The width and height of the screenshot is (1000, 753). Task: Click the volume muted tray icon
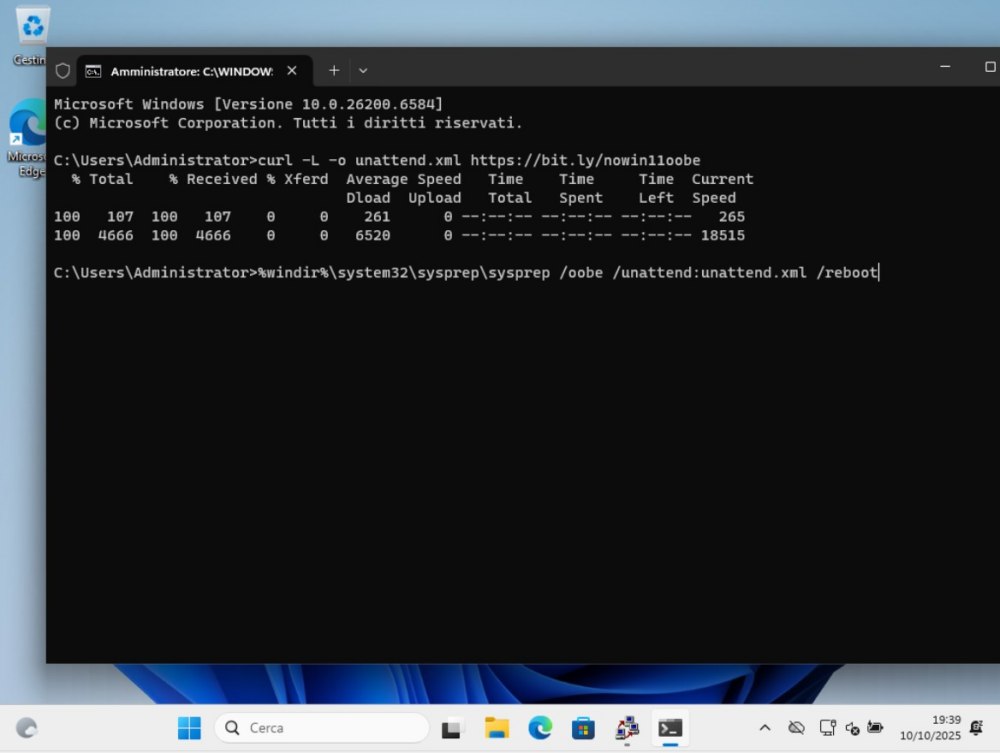(852, 728)
